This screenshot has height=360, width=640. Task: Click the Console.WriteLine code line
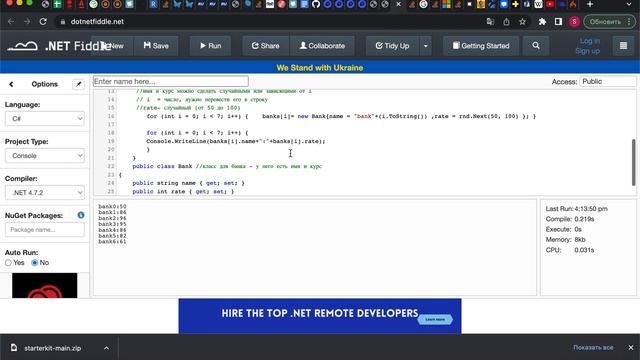pyautogui.click(x=236, y=141)
